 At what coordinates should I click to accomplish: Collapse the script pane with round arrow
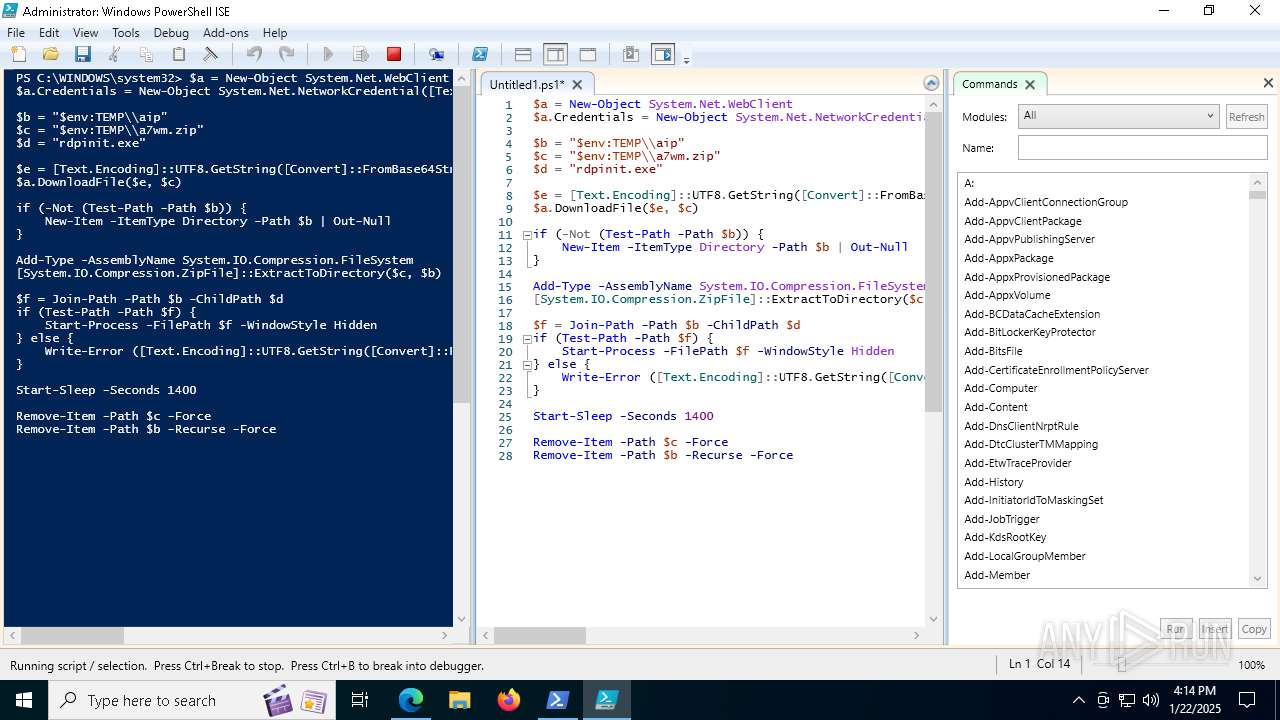[x=931, y=83]
